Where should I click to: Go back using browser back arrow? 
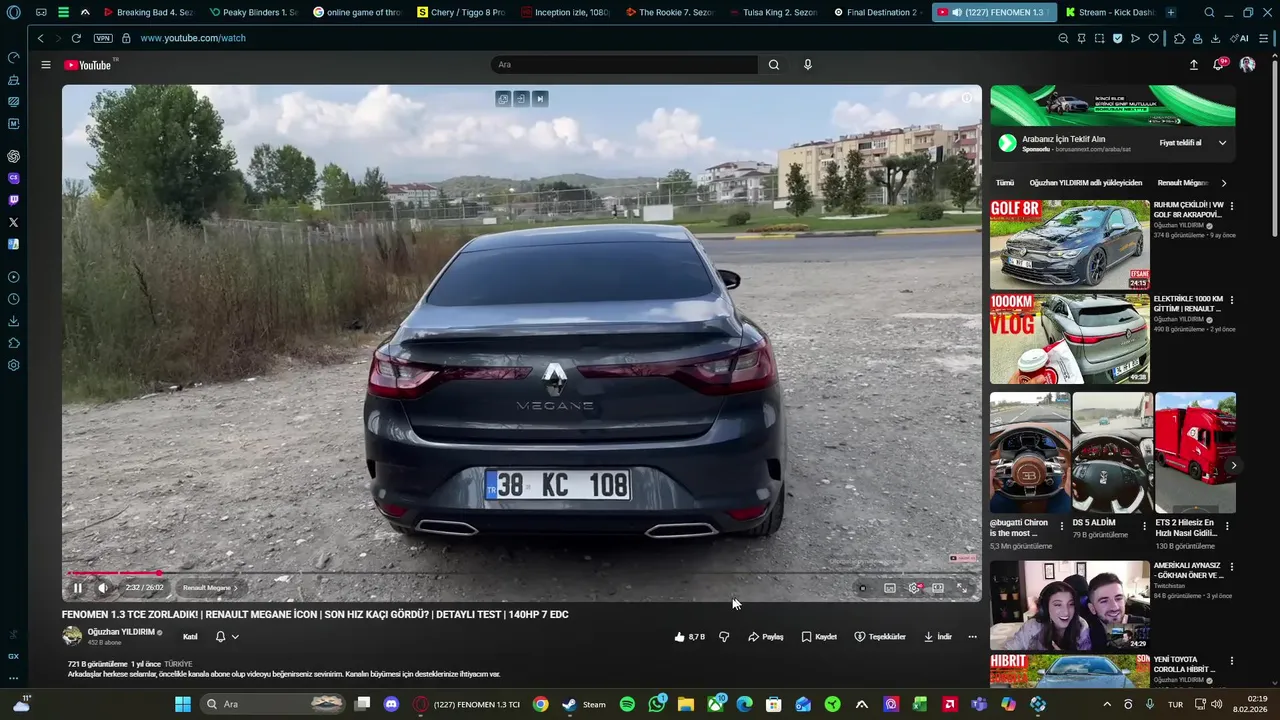pyautogui.click(x=40, y=38)
